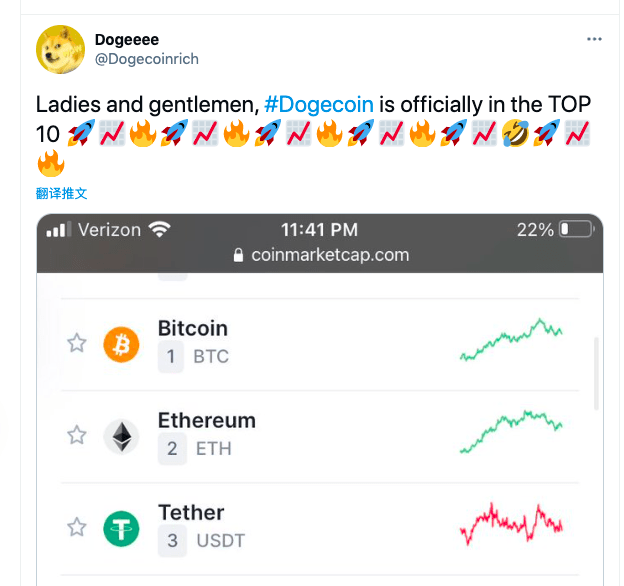
Task: Click the Ethereum green sparkline chart
Action: [x=511, y=432]
